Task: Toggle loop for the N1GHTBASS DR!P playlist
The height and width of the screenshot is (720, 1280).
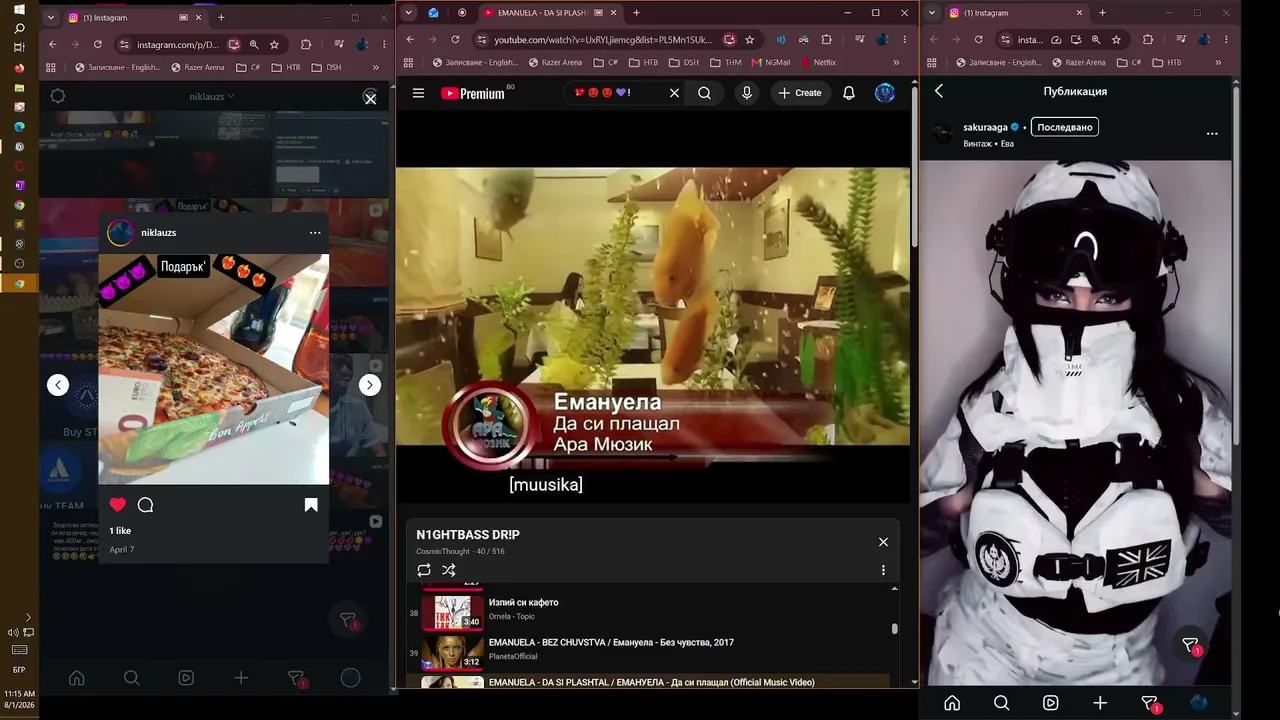Action: (424, 570)
